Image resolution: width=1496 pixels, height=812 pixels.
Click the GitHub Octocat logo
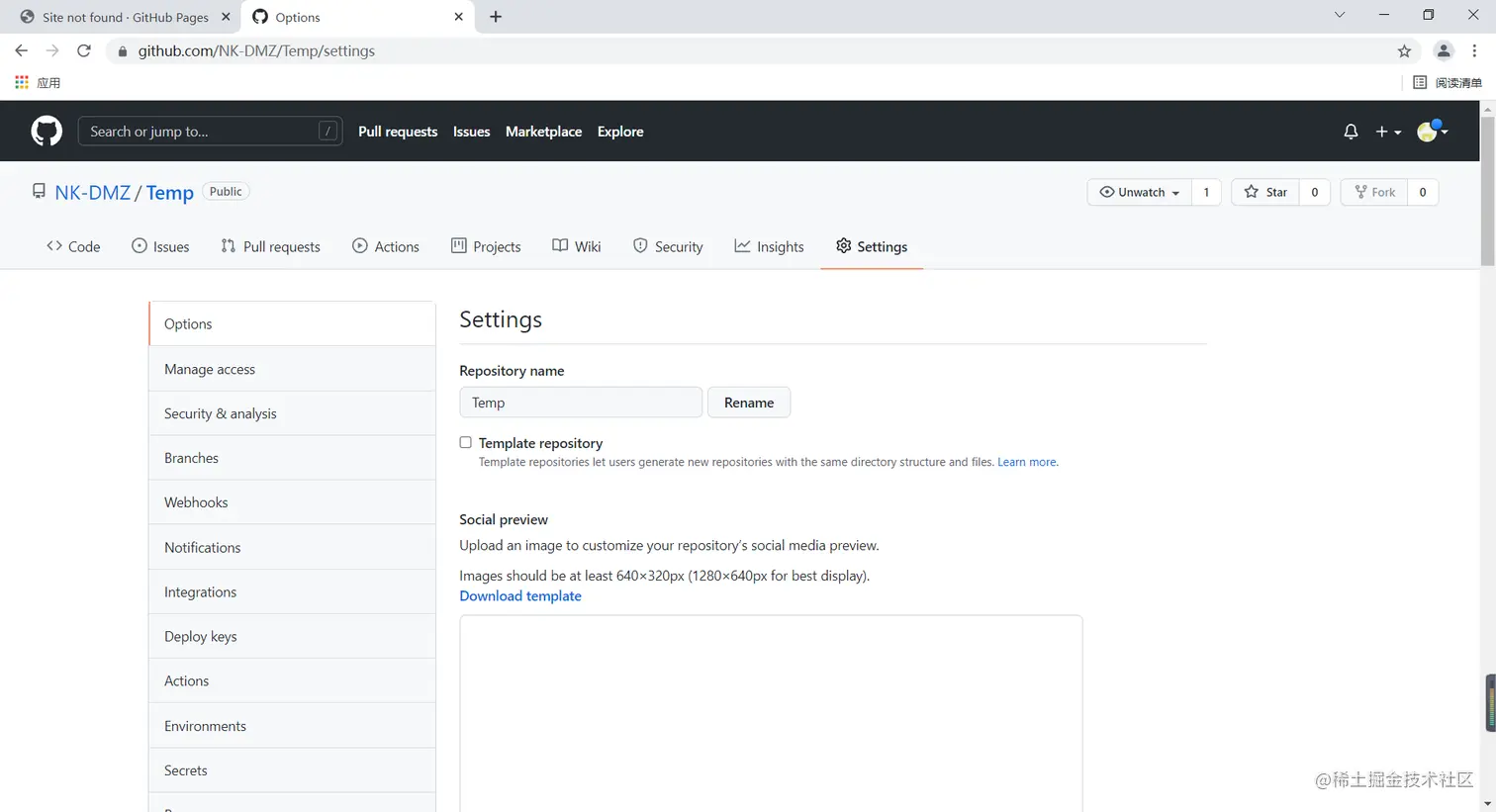pyautogui.click(x=47, y=131)
